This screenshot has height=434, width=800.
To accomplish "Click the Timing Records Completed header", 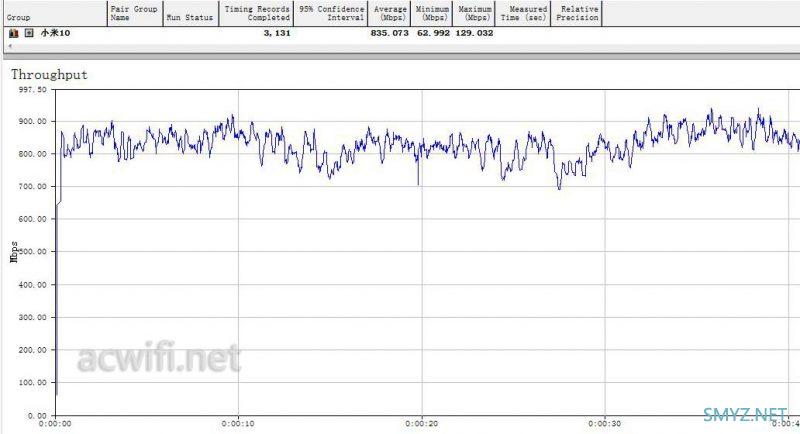I will click(x=256, y=13).
